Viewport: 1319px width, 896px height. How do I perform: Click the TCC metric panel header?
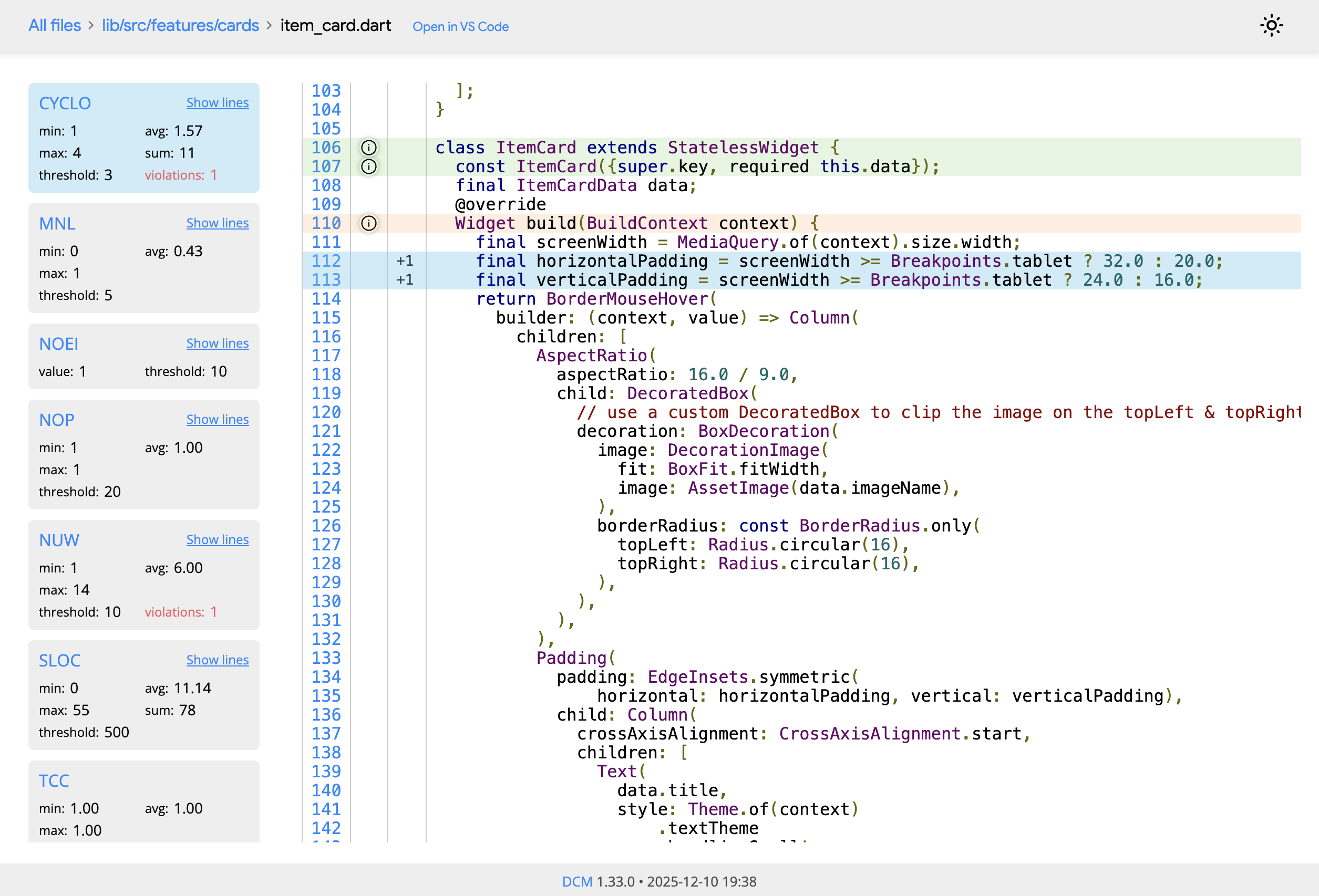pos(54,781)
